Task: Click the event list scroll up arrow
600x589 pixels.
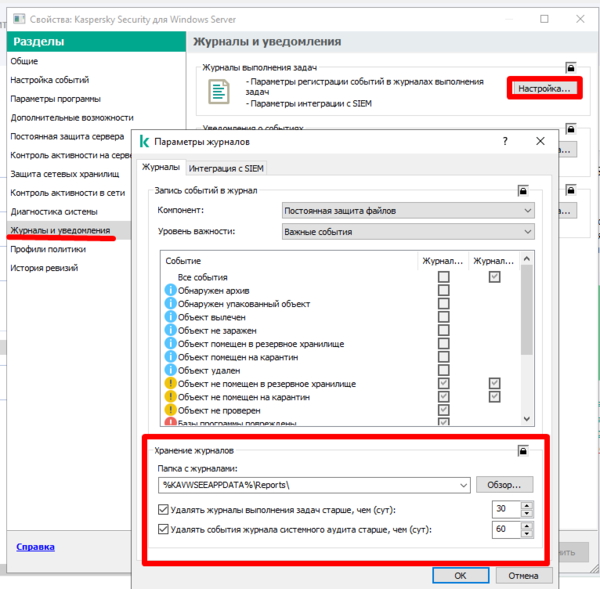Action: pos(527,259)
